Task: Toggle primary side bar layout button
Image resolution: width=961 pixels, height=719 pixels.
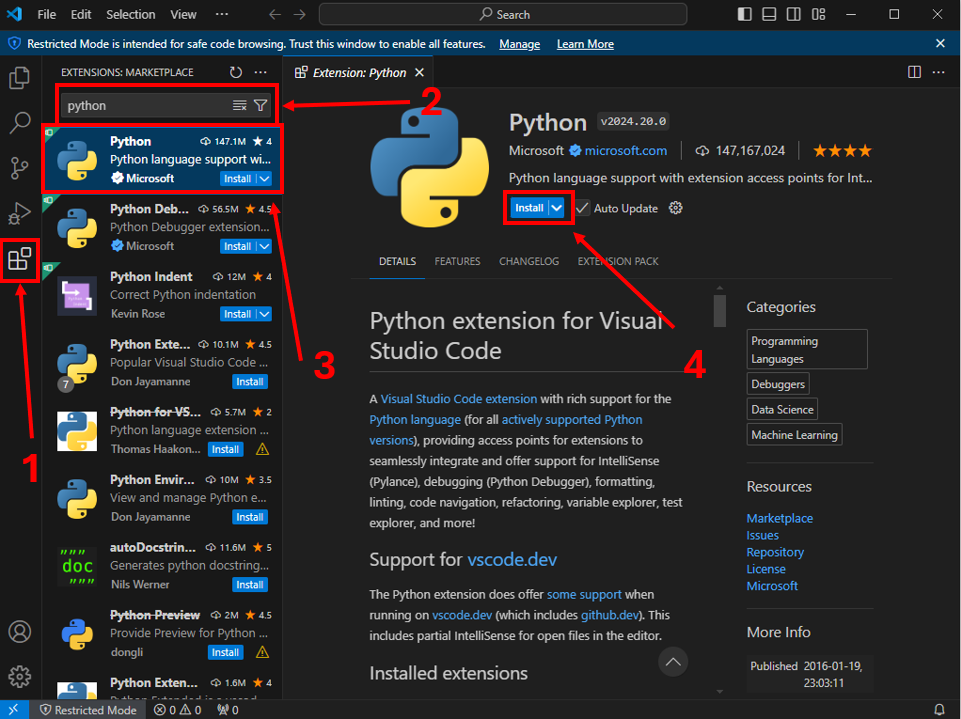Action: (745, 14)
